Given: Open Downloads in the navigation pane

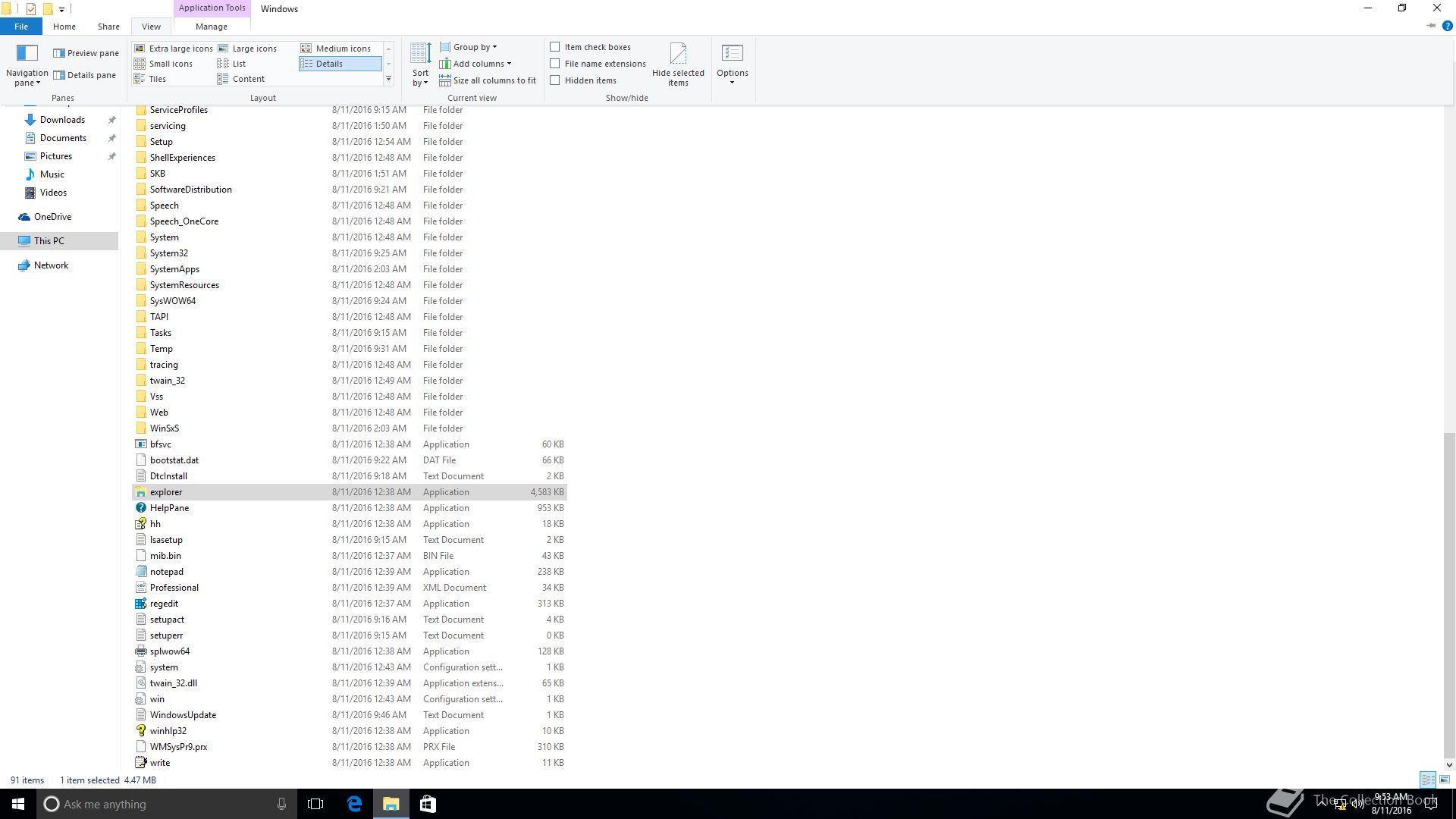Looking at the screenshot, I should click(x=62, y=120).
